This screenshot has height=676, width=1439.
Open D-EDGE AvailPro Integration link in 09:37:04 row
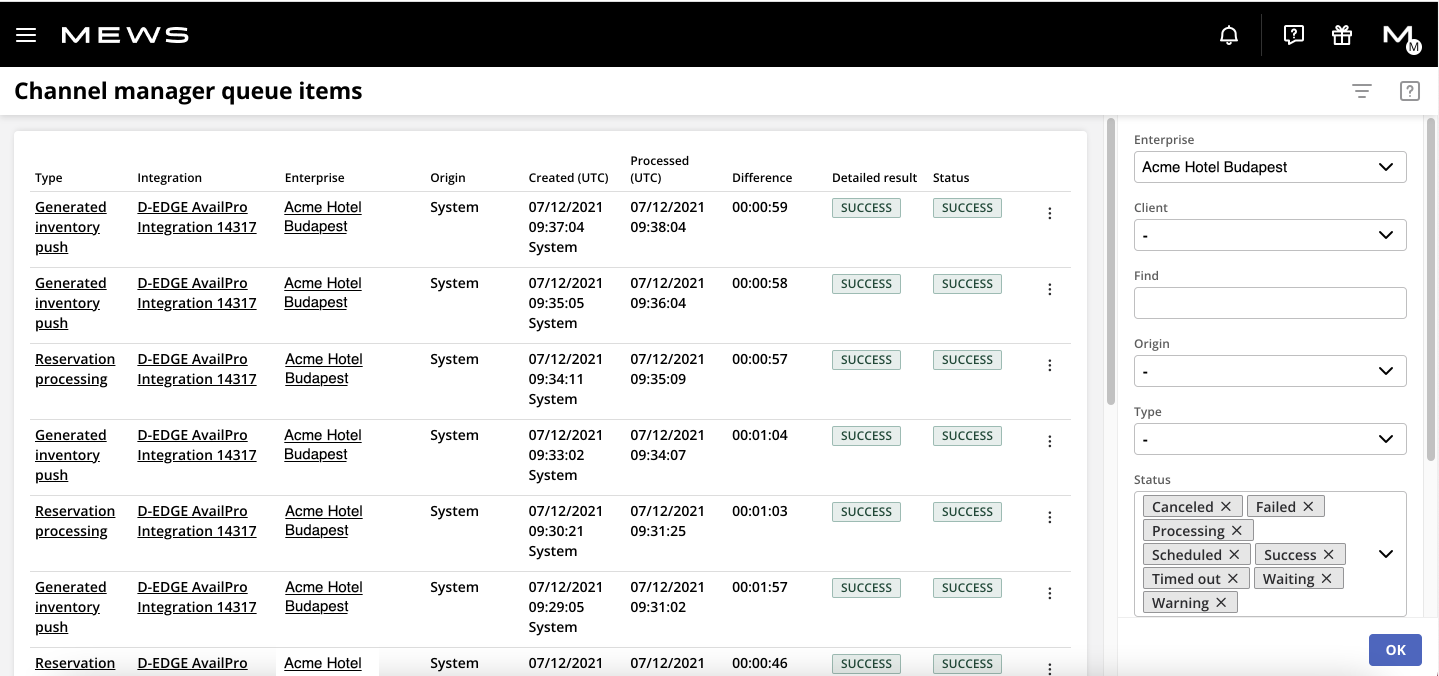click(197, 217)
